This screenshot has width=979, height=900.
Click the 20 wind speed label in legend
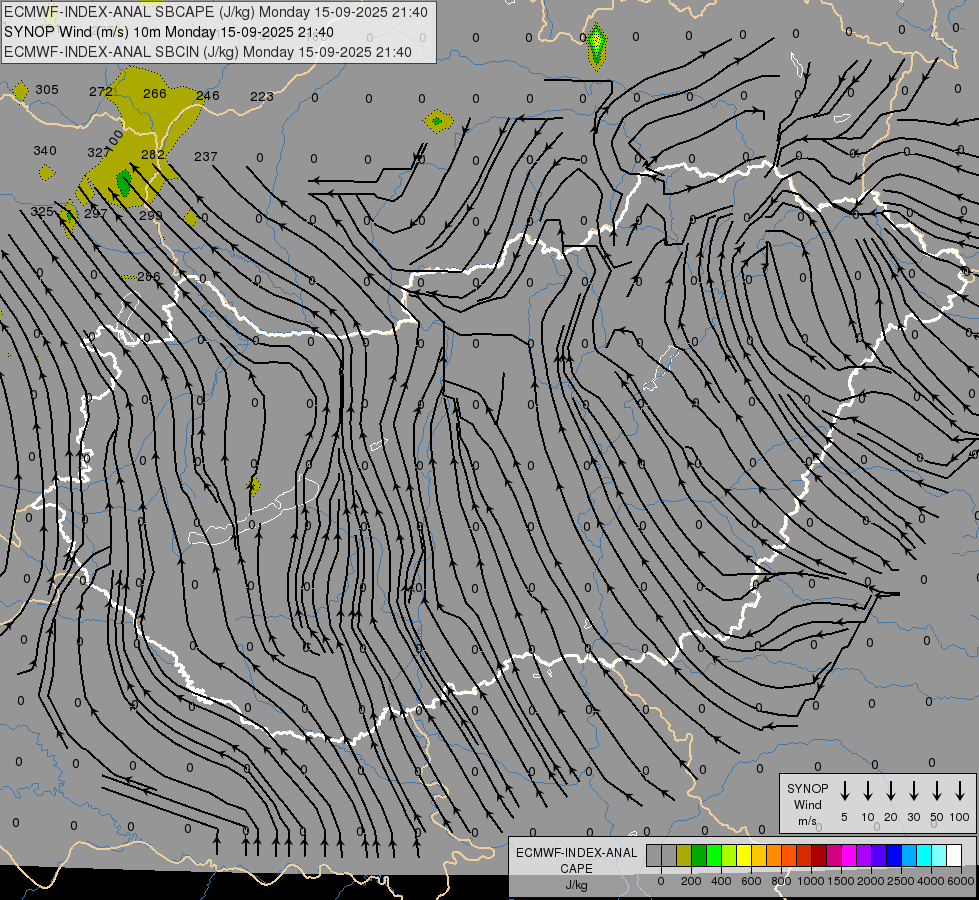(891, 817)
